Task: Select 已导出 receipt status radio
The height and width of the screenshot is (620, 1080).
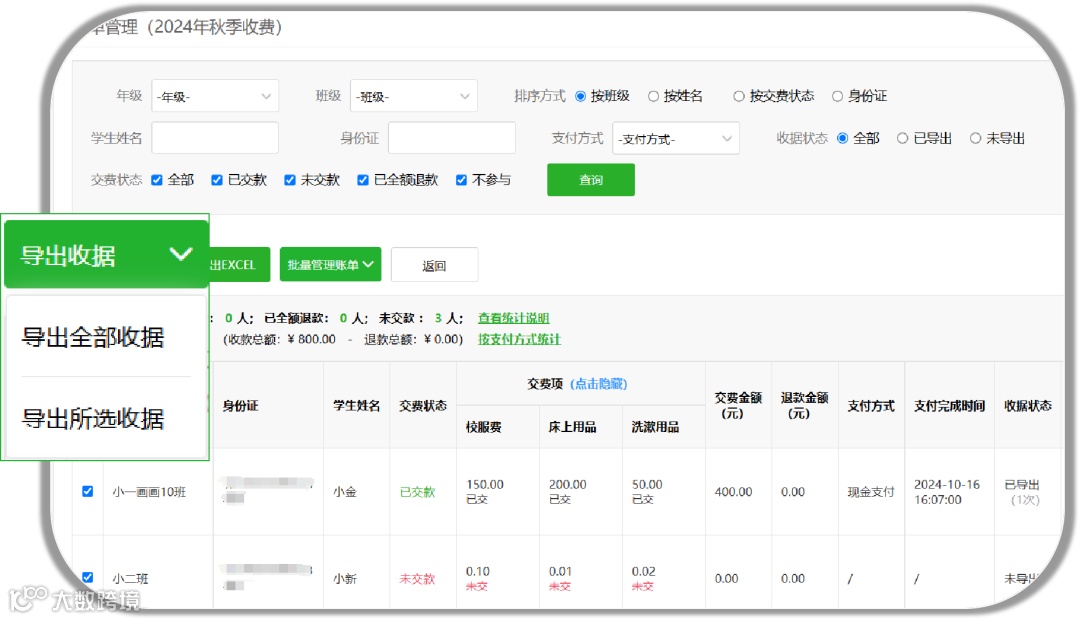Action: (x=902, y=138)
